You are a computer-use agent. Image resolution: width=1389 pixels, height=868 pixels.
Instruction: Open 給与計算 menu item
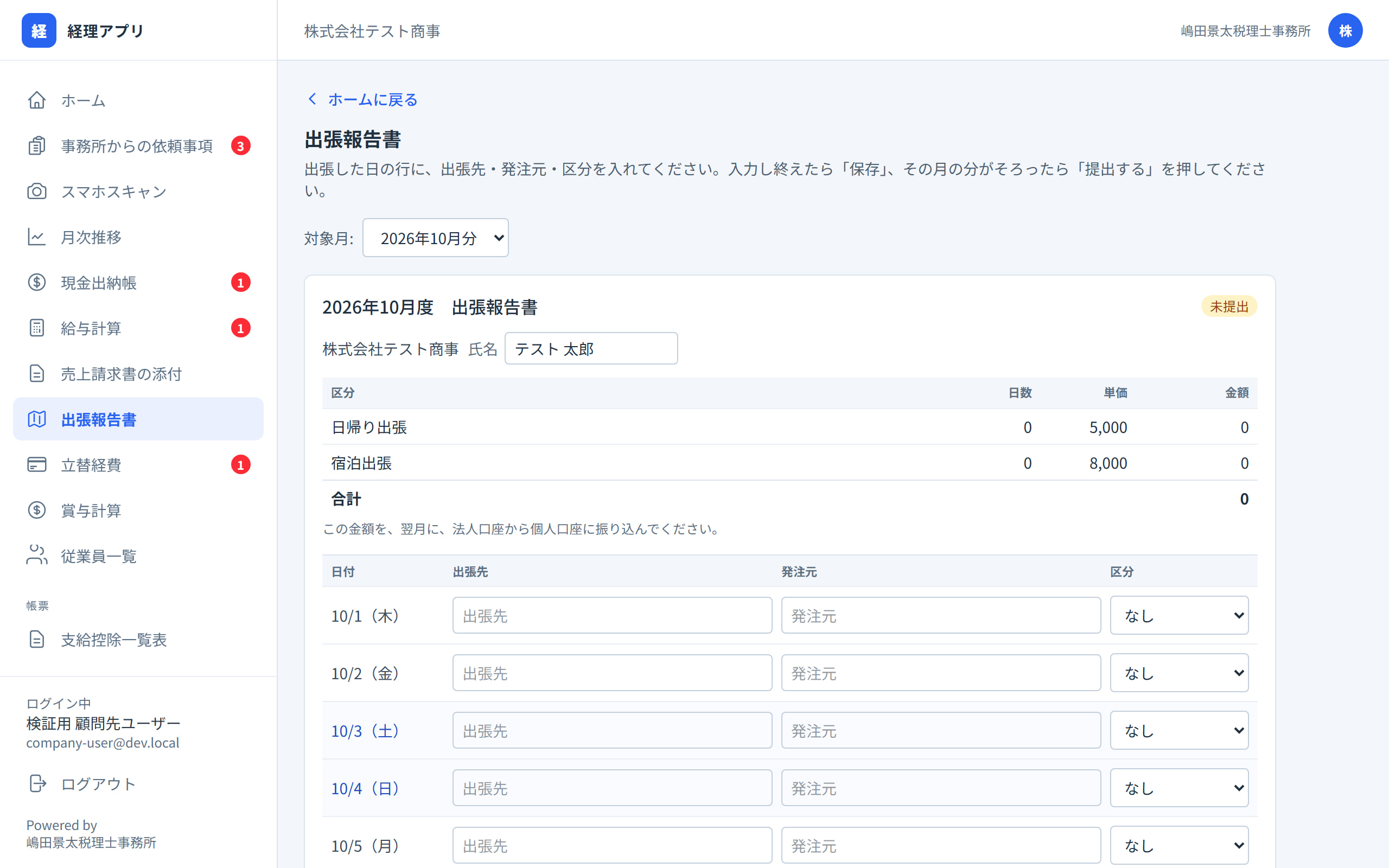point(138,328)
